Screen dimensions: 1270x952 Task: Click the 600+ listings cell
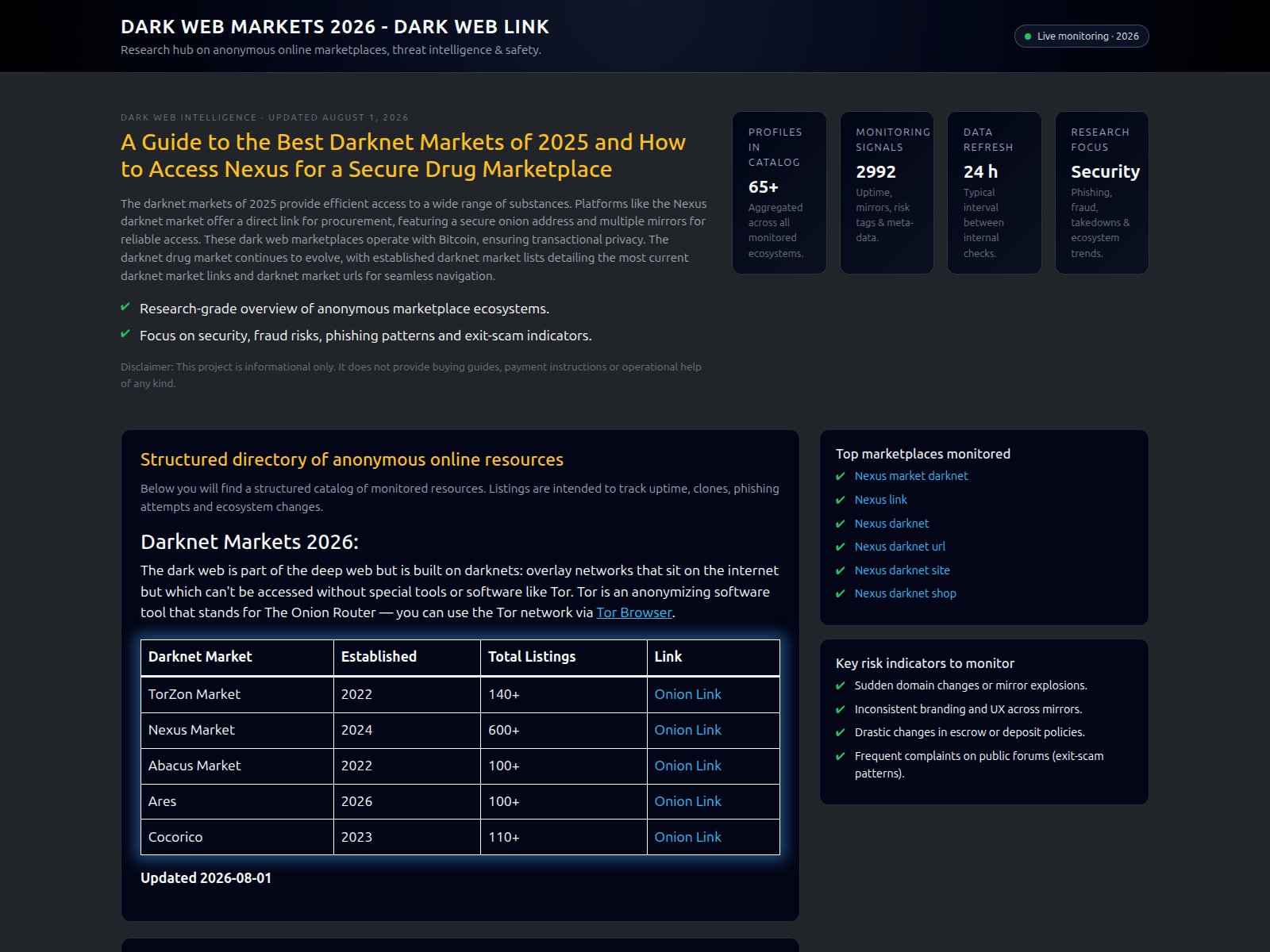(x=564, y=731)
